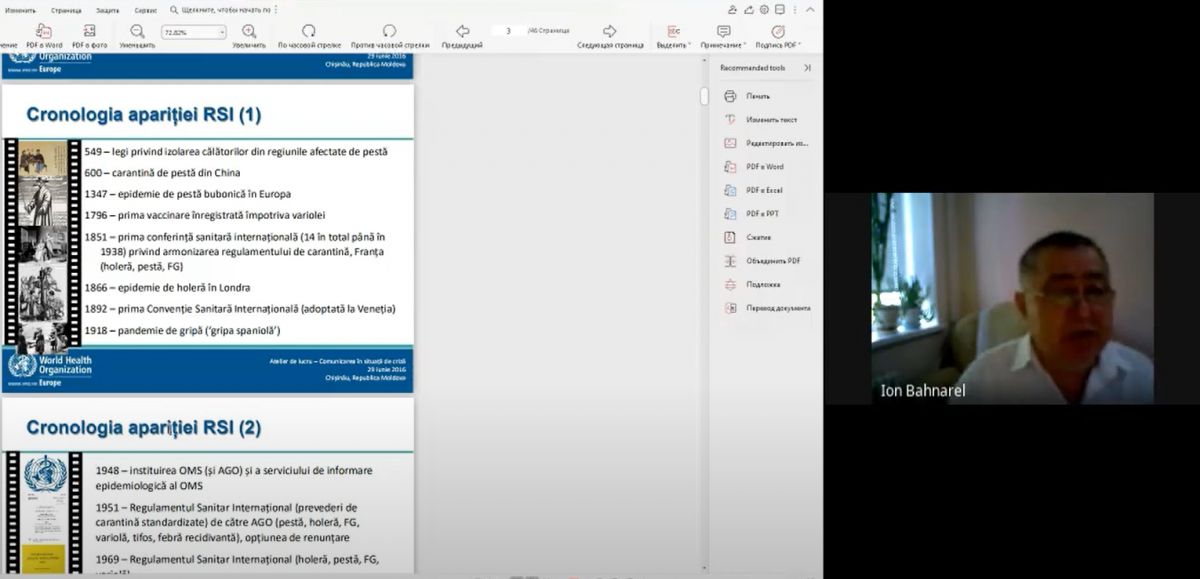Click PDF в Excel in the side panel
This screenshot has height=579, width=1200.
tap(764, 190)
